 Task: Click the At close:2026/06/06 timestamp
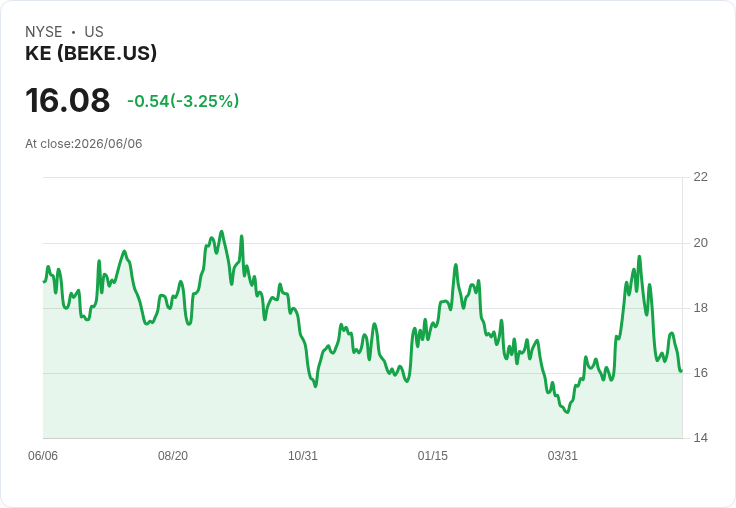[84, 144]
